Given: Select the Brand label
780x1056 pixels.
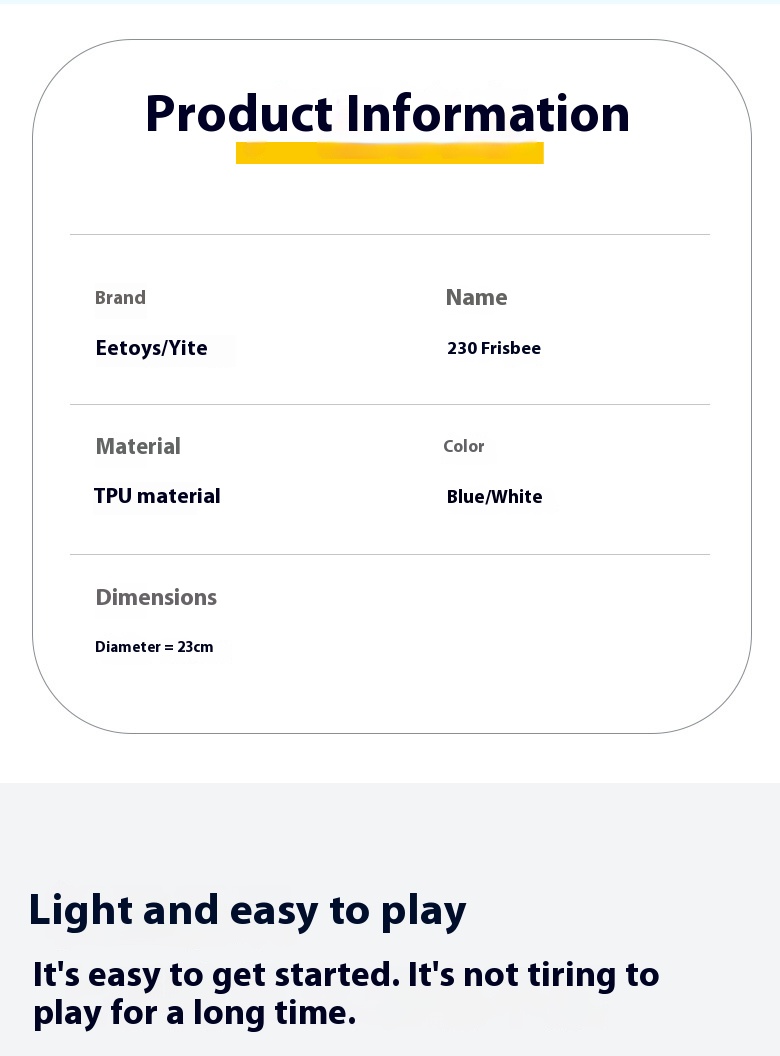Looking at the screenshot, I should point(120,298).
